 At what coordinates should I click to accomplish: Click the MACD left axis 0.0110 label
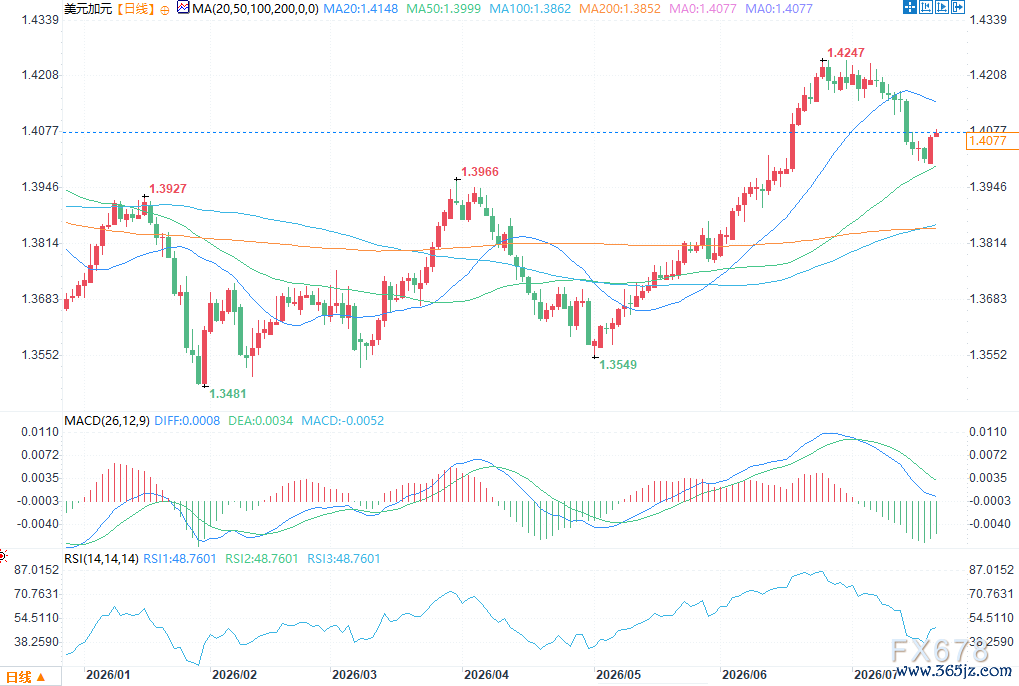pyautogui.click(x=40, y=432)
